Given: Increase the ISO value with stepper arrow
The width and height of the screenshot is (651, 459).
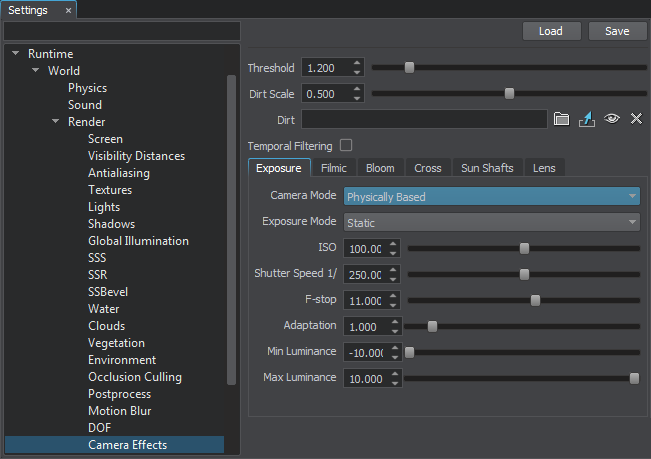Looking at the screenshot, I should 395,243.
